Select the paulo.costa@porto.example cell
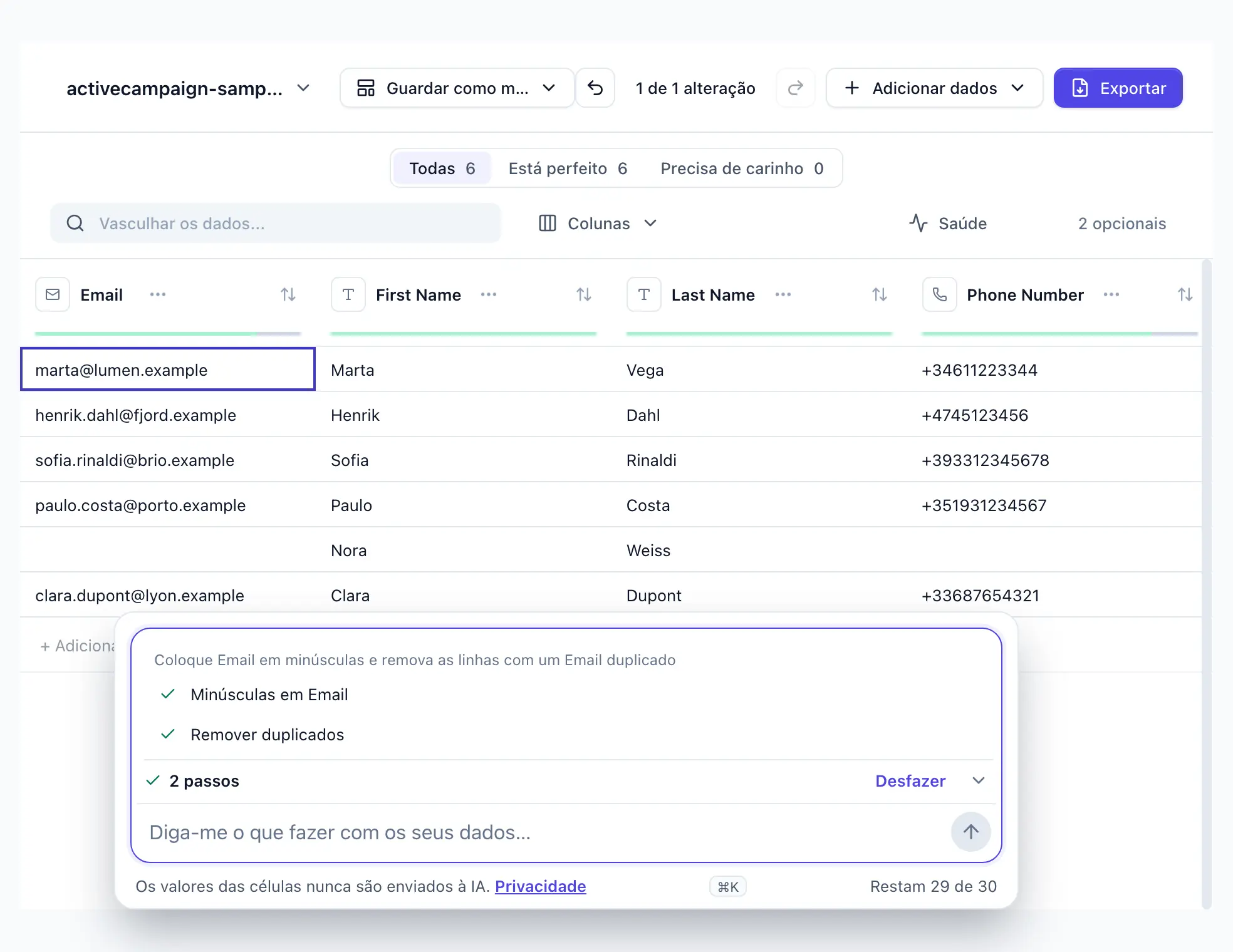The height and width of the screenshot is (952, 1233). (x=168, y=505)
